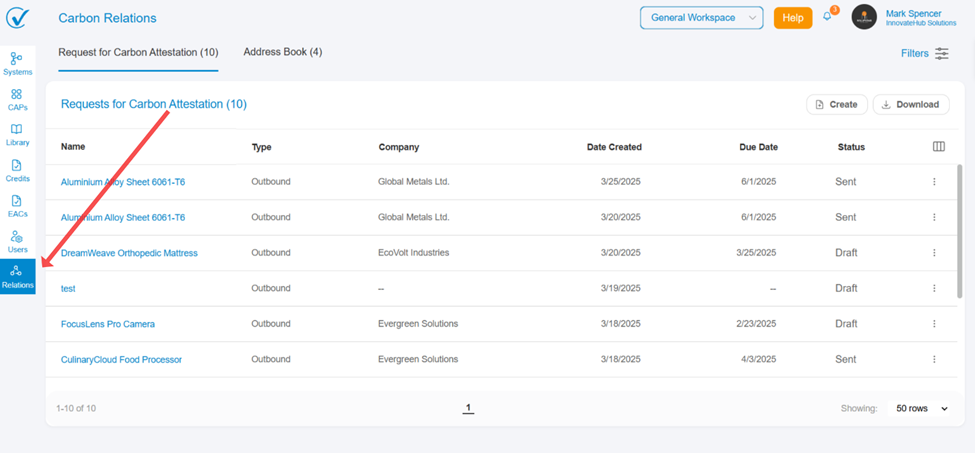Open the Users sidebar icon
Image resolution: width=975 pixels, height=453 pixels.
[17, 241]
